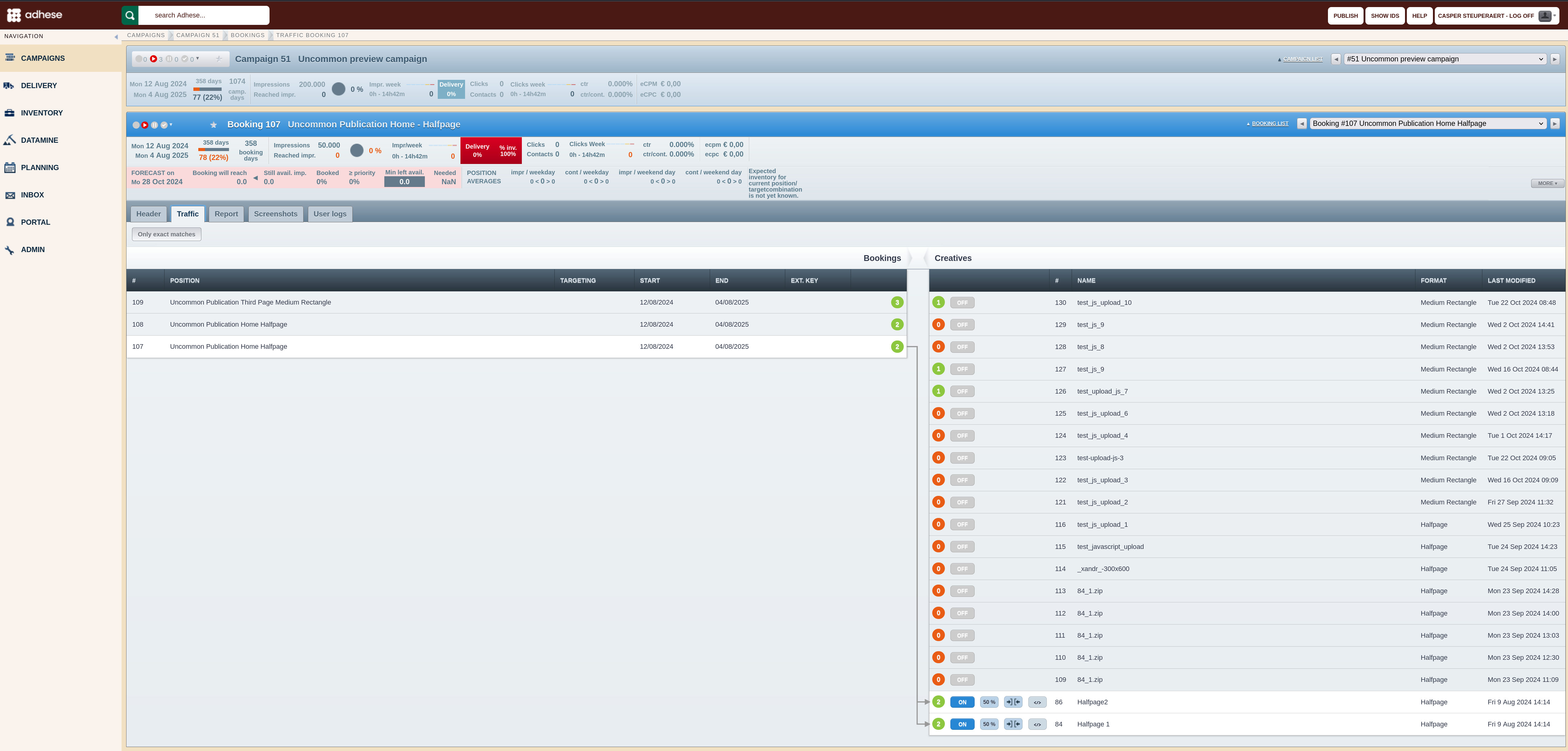Switch to the Report tab
1568x751 pixels.
point(226,214)
